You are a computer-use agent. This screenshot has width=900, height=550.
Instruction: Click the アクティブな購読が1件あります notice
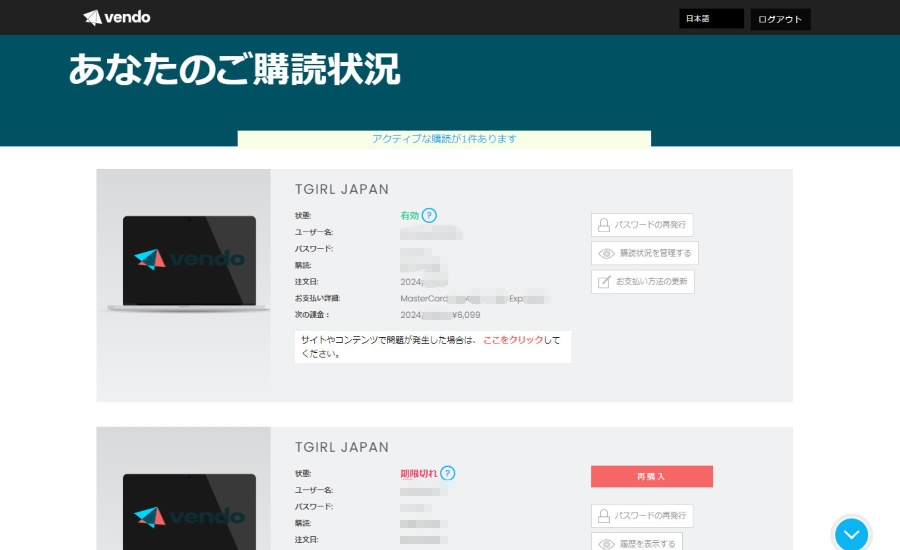(x=444, y=138)
